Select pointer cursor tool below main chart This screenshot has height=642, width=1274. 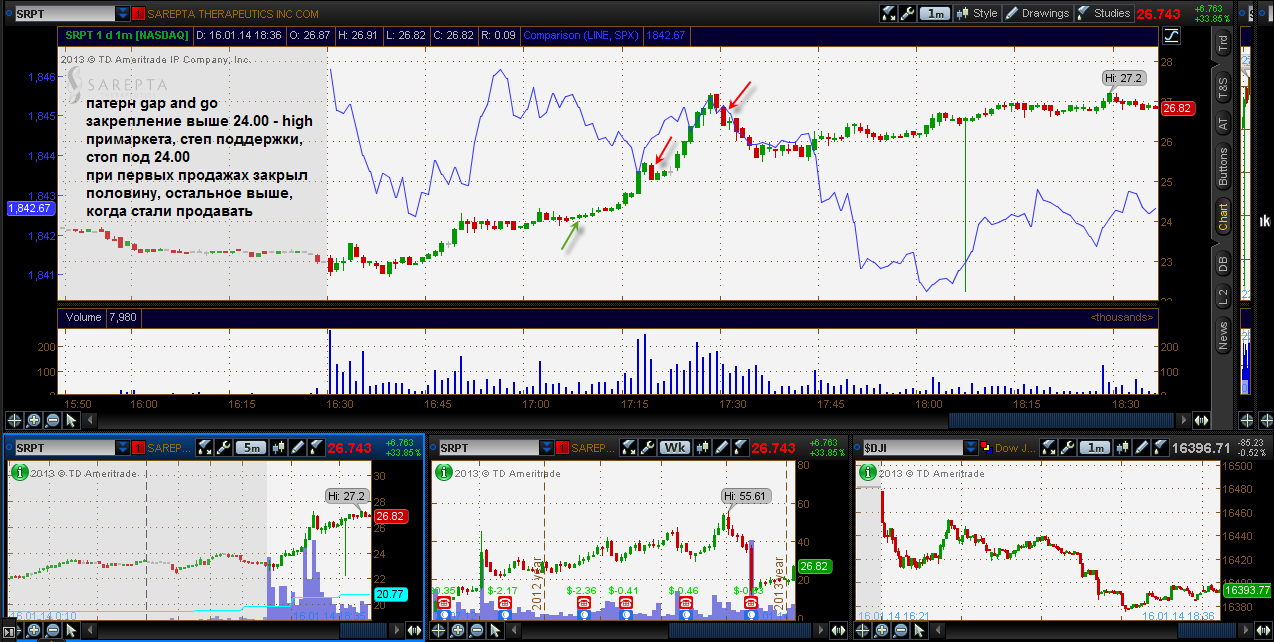point(71,421)
